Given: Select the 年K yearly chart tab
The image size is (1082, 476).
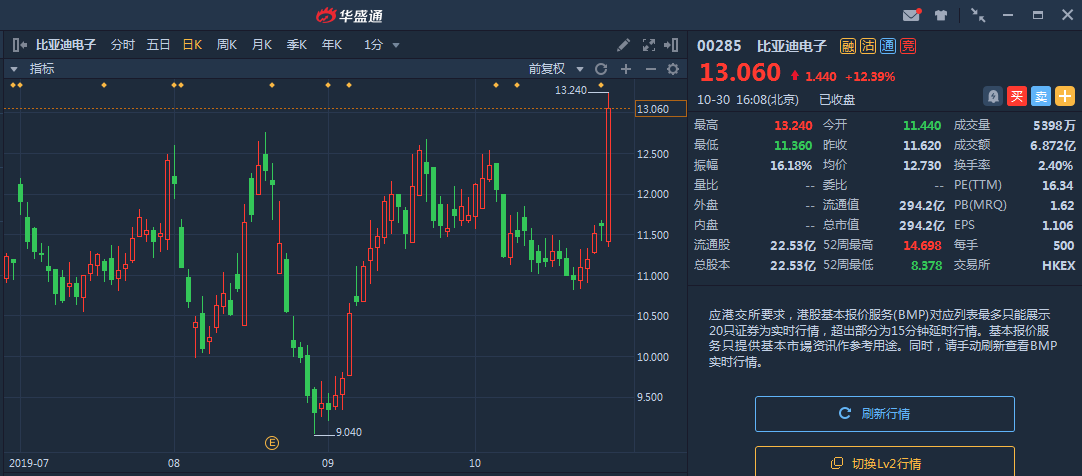Looking at the screenshot, I should click(x=332, y=46).
